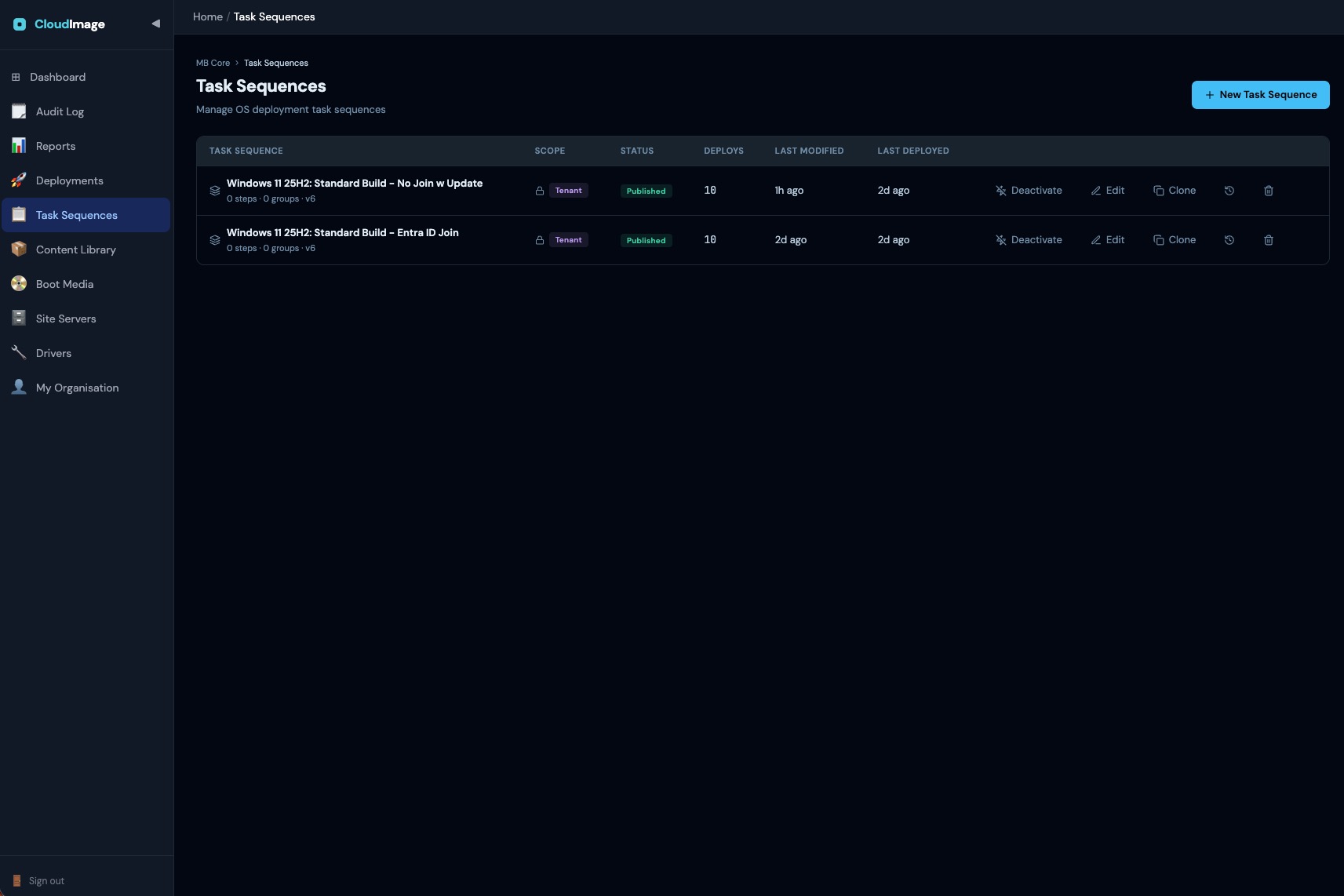Open version history for Entra ID Join

click(x=1229, y=240)
